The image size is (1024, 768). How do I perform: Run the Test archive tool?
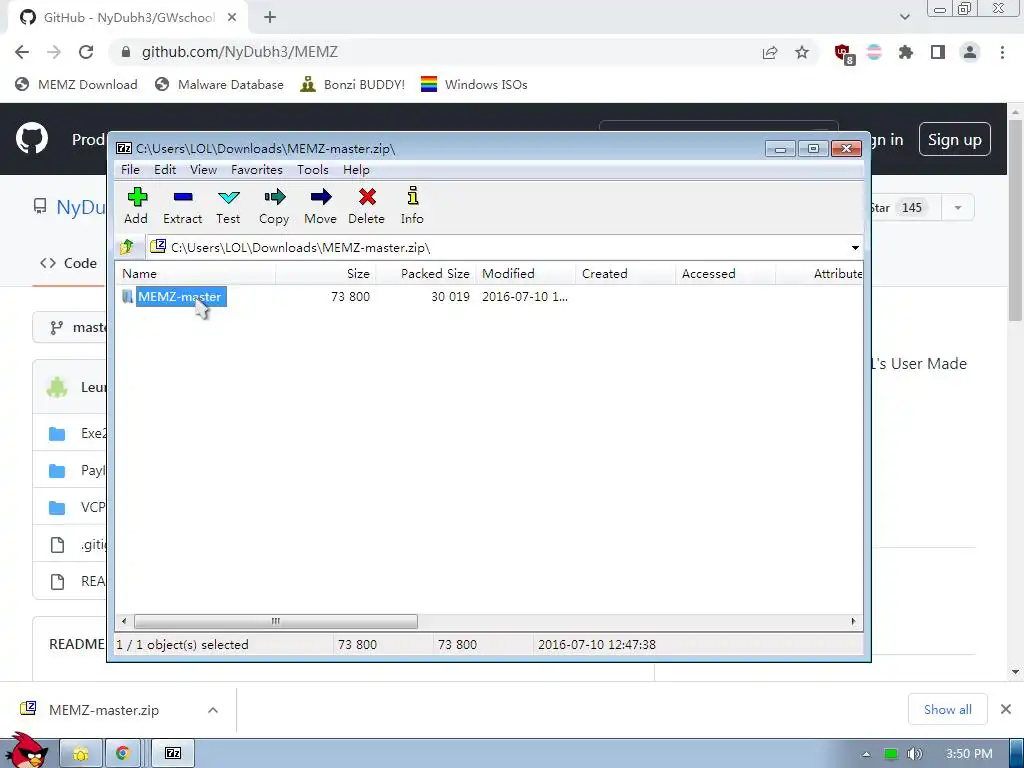(x=229, y=206)
